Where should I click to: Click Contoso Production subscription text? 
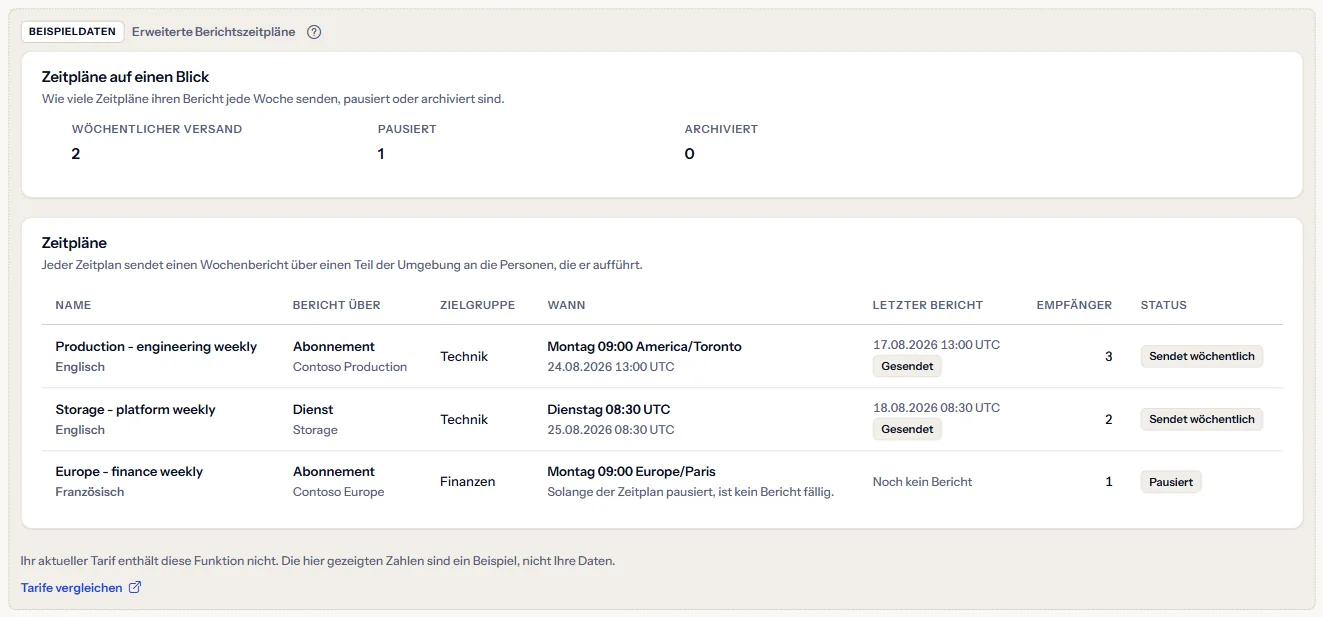coord(350,367)
